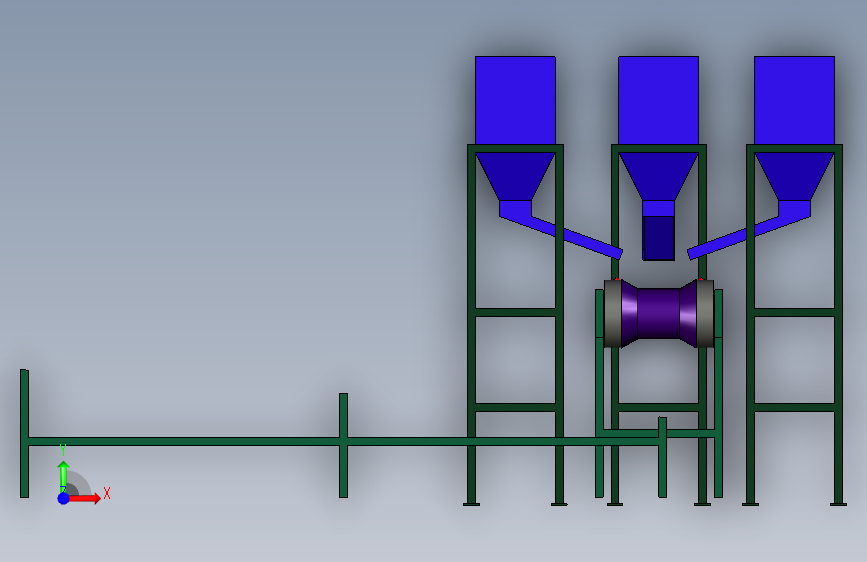Select the left blue hopper bin
Screen dimensions: 867x562
tap(515, 101)
